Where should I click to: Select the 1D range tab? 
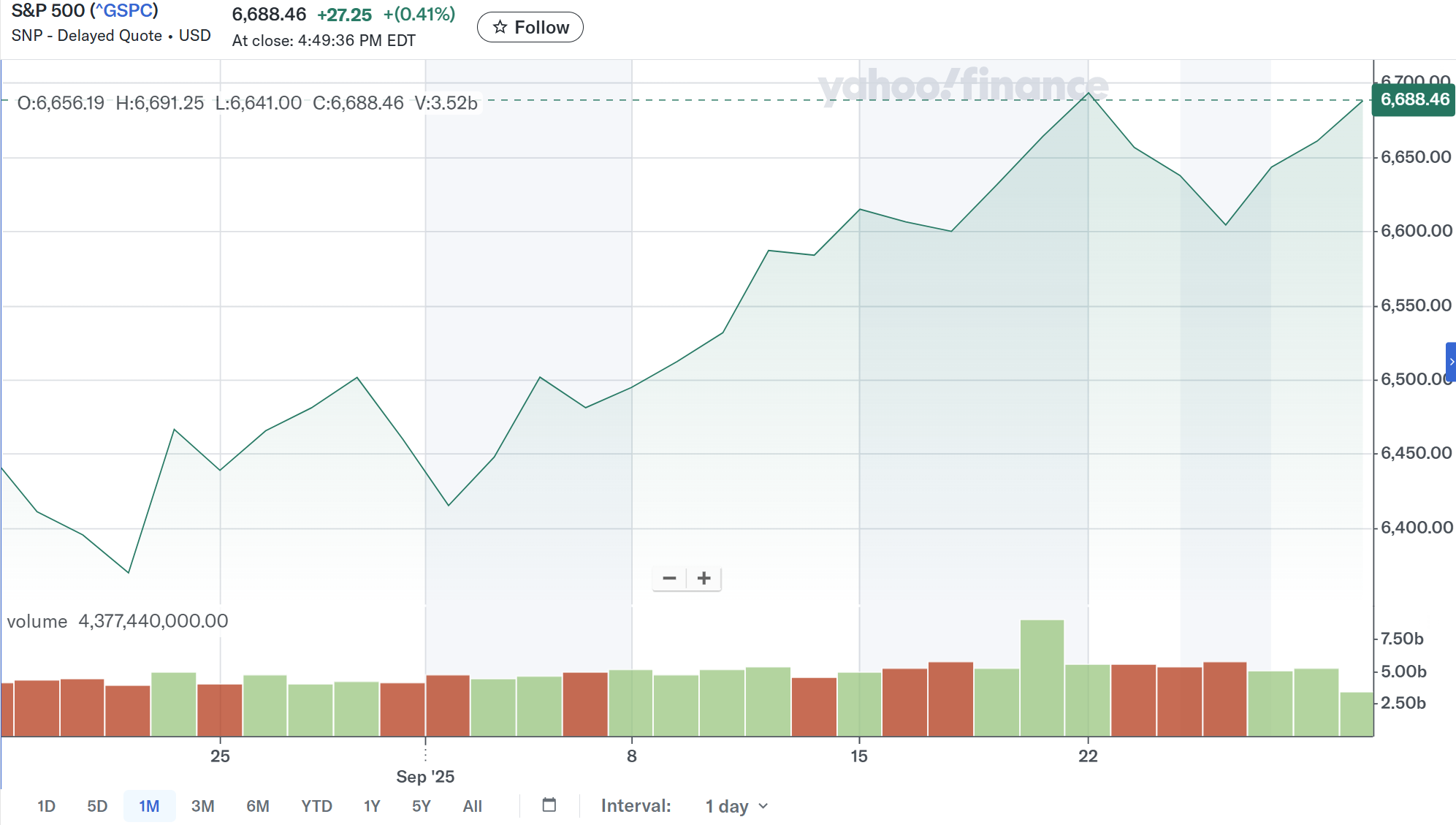pyautogui.click(x=46, y=806)
